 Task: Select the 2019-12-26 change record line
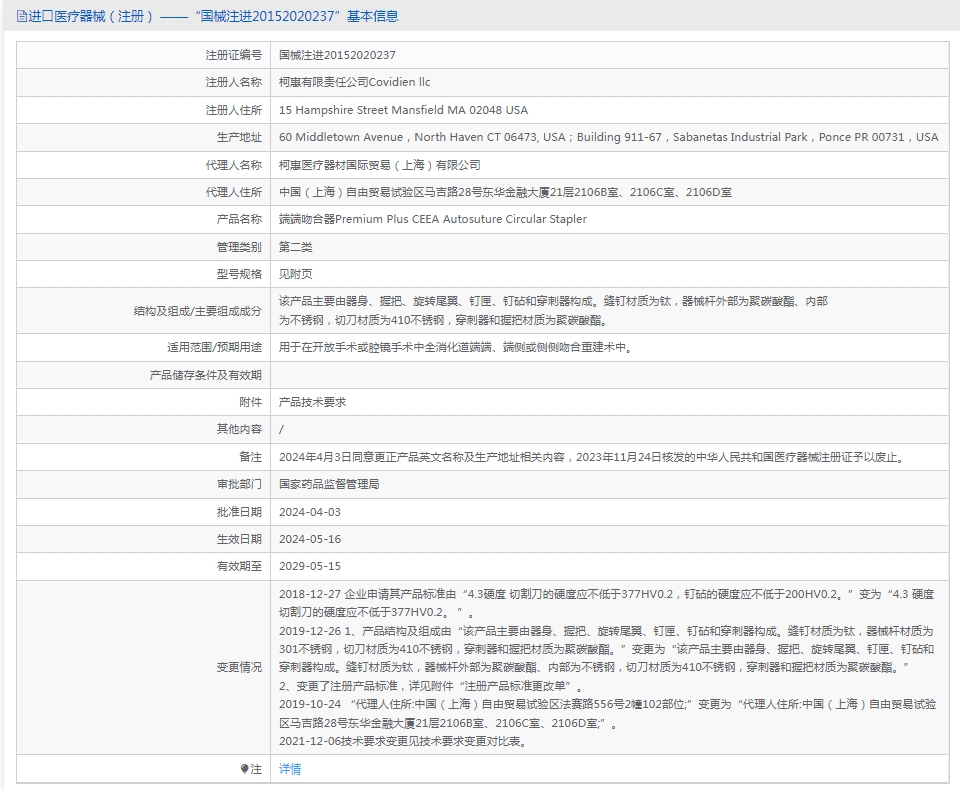(x=607, y=649)
